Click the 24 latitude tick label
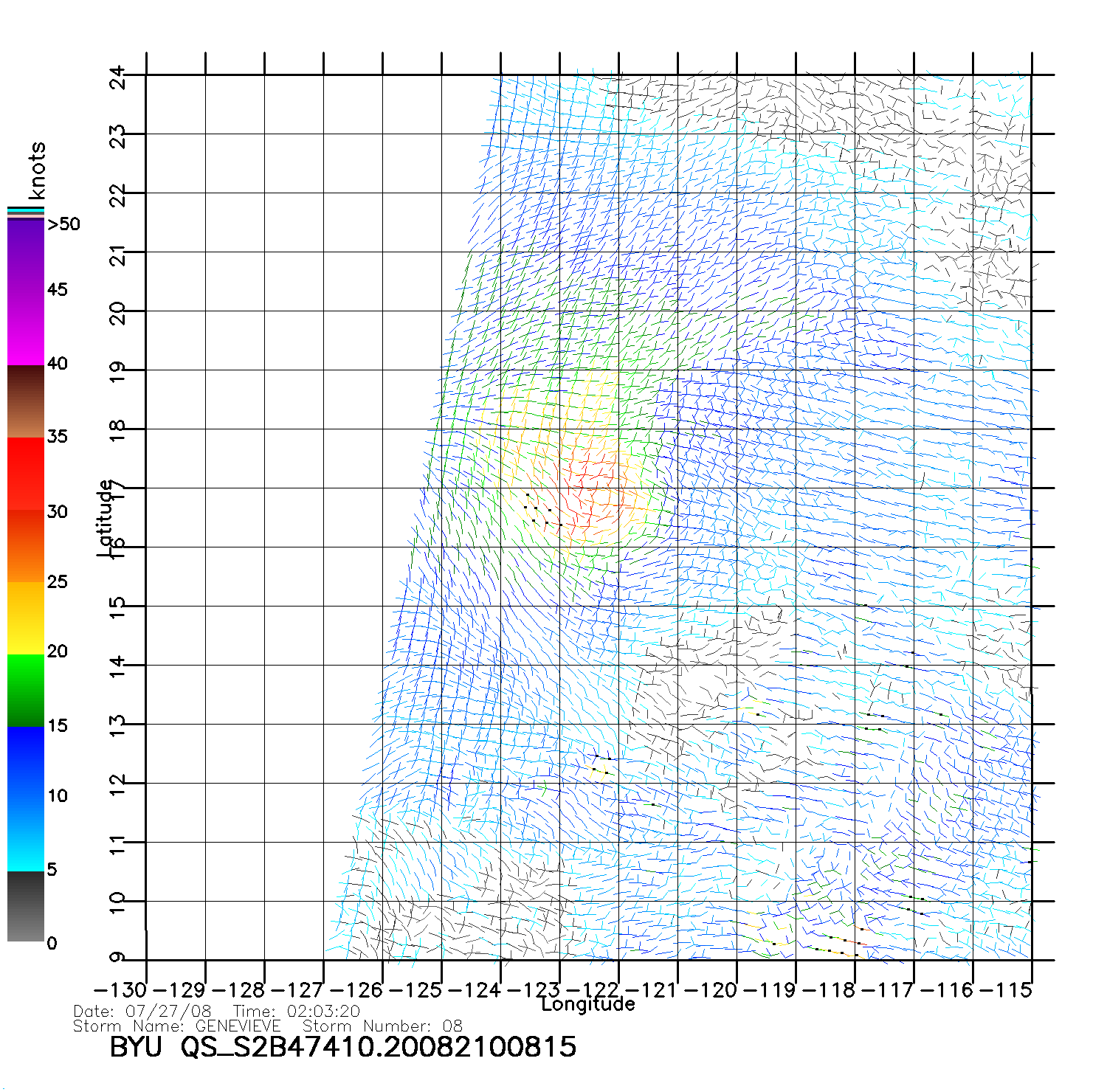This screenshot has width=1107, height=1092. pos(117,76)
